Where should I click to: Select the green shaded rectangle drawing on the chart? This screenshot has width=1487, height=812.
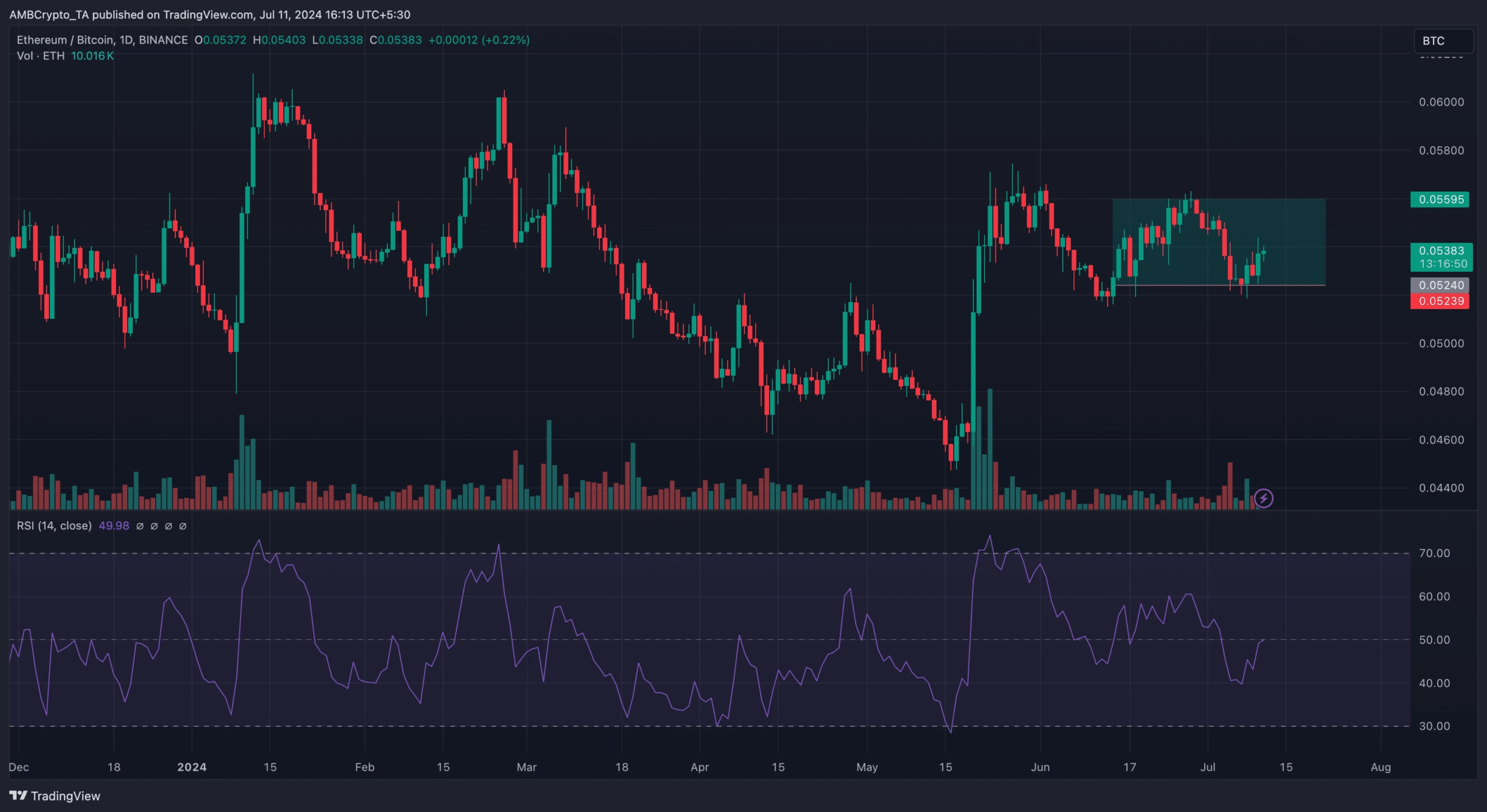(x=1219, y=242)
